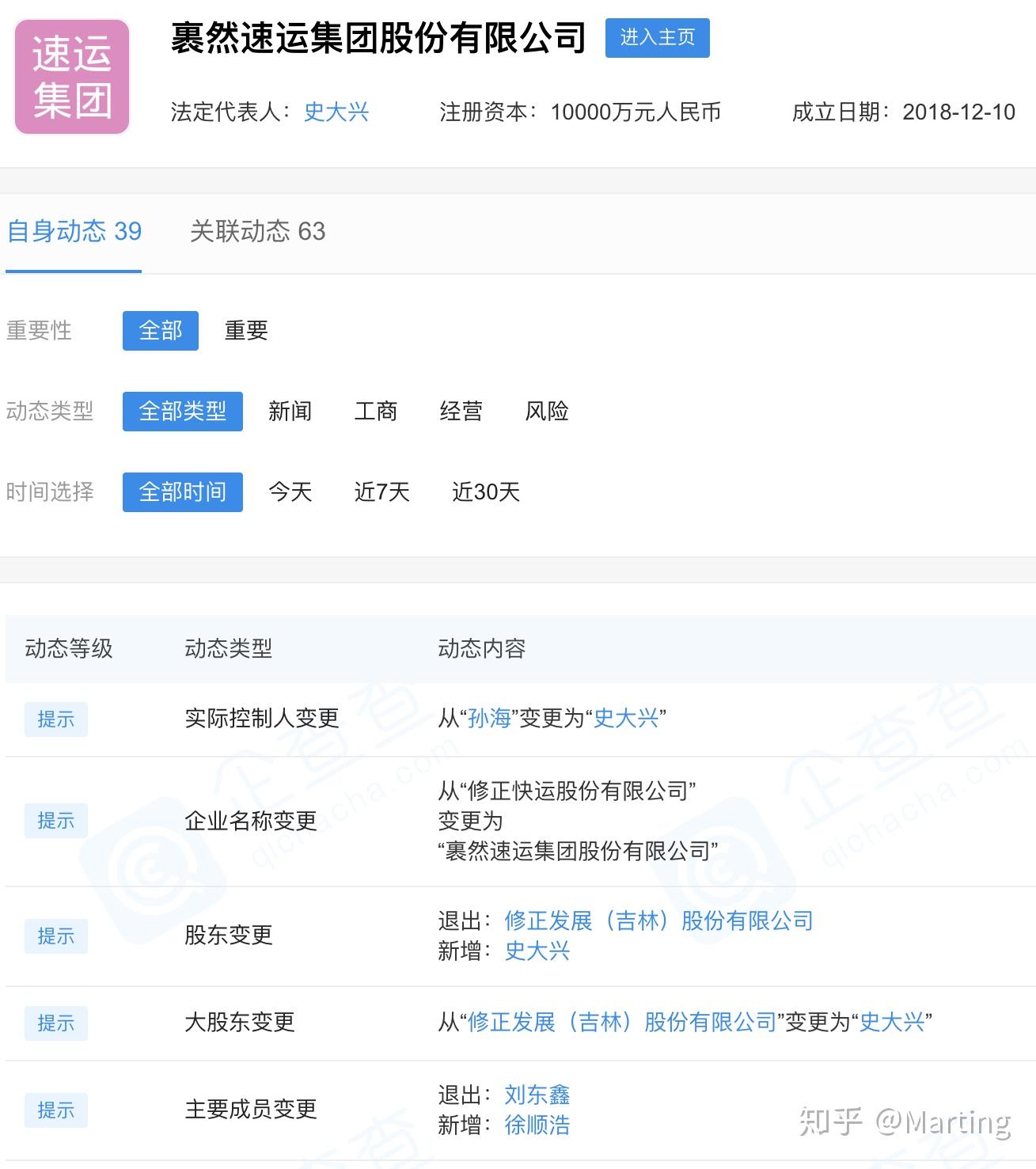Filter dynamics by 经营 type
Image resolution: width=1036 pixels, height=1169 pixels.
(461, 412)
